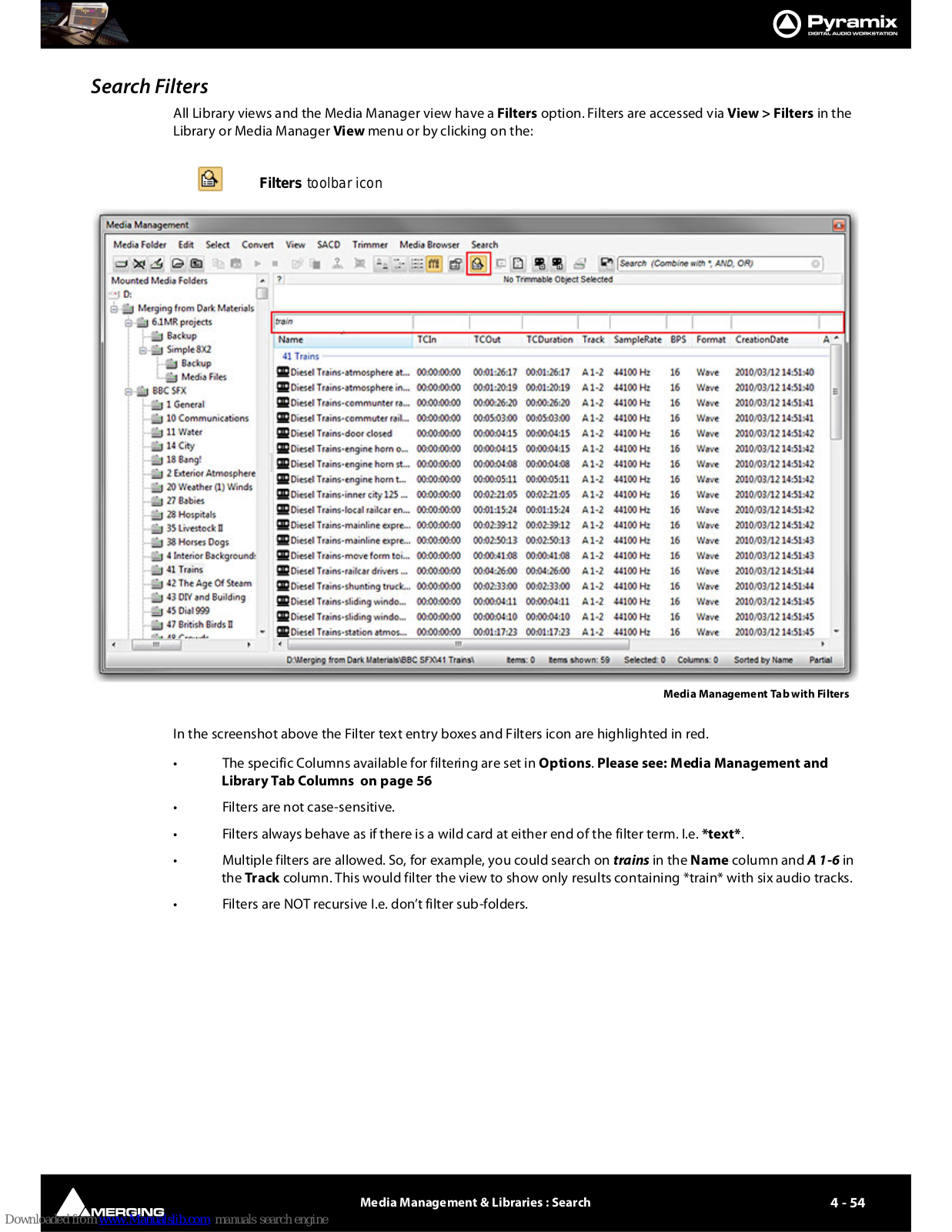Image resolution: width=952 pixels, height=1232 pixels.
Task: Open the Media Folder menu
Action: (x=140, y=245)
